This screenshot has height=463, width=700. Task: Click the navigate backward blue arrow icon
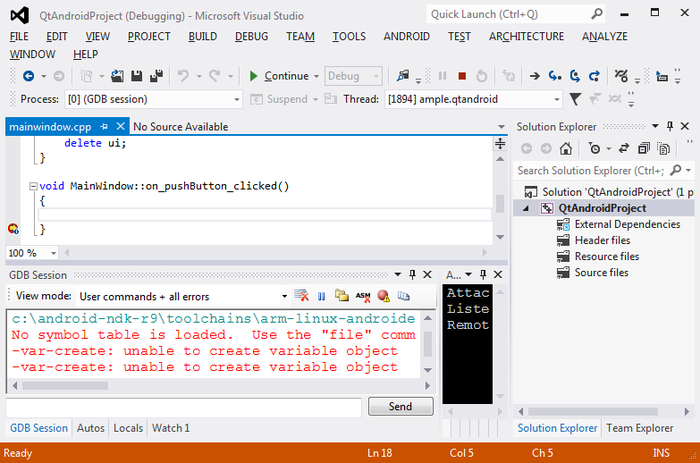click(29, 76)
